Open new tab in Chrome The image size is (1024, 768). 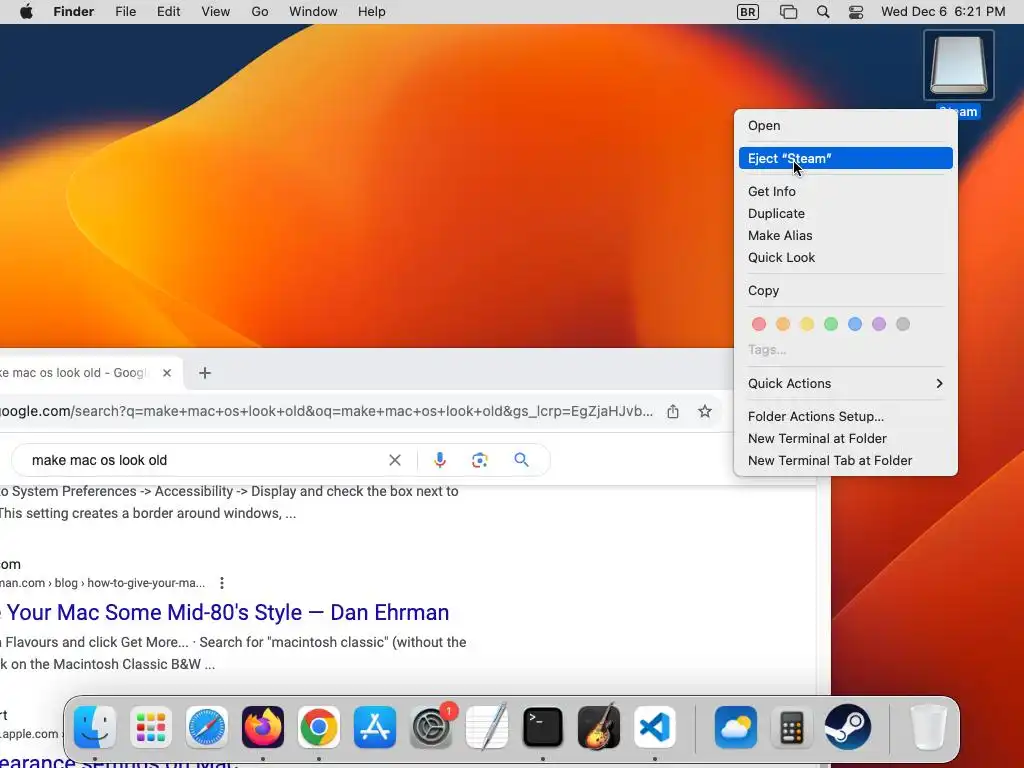click(x=205, y=373)
